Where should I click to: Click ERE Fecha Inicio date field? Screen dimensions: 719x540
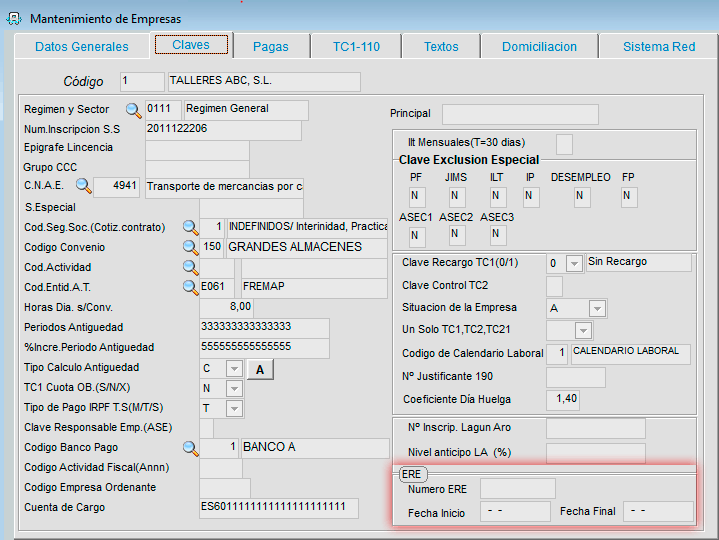[x=515, y=512]
